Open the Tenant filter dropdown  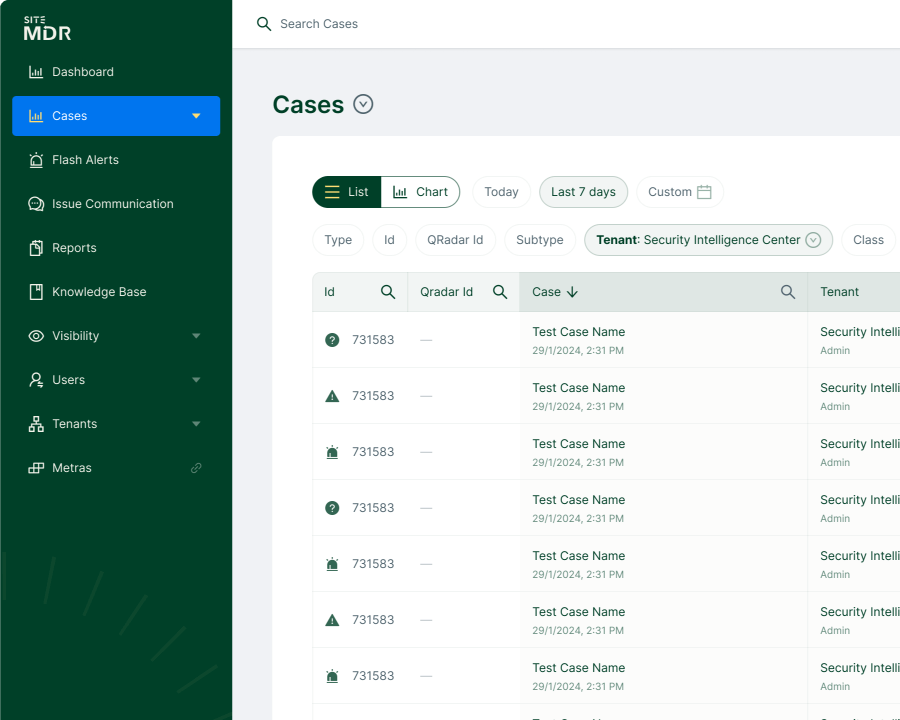[812, 240]
